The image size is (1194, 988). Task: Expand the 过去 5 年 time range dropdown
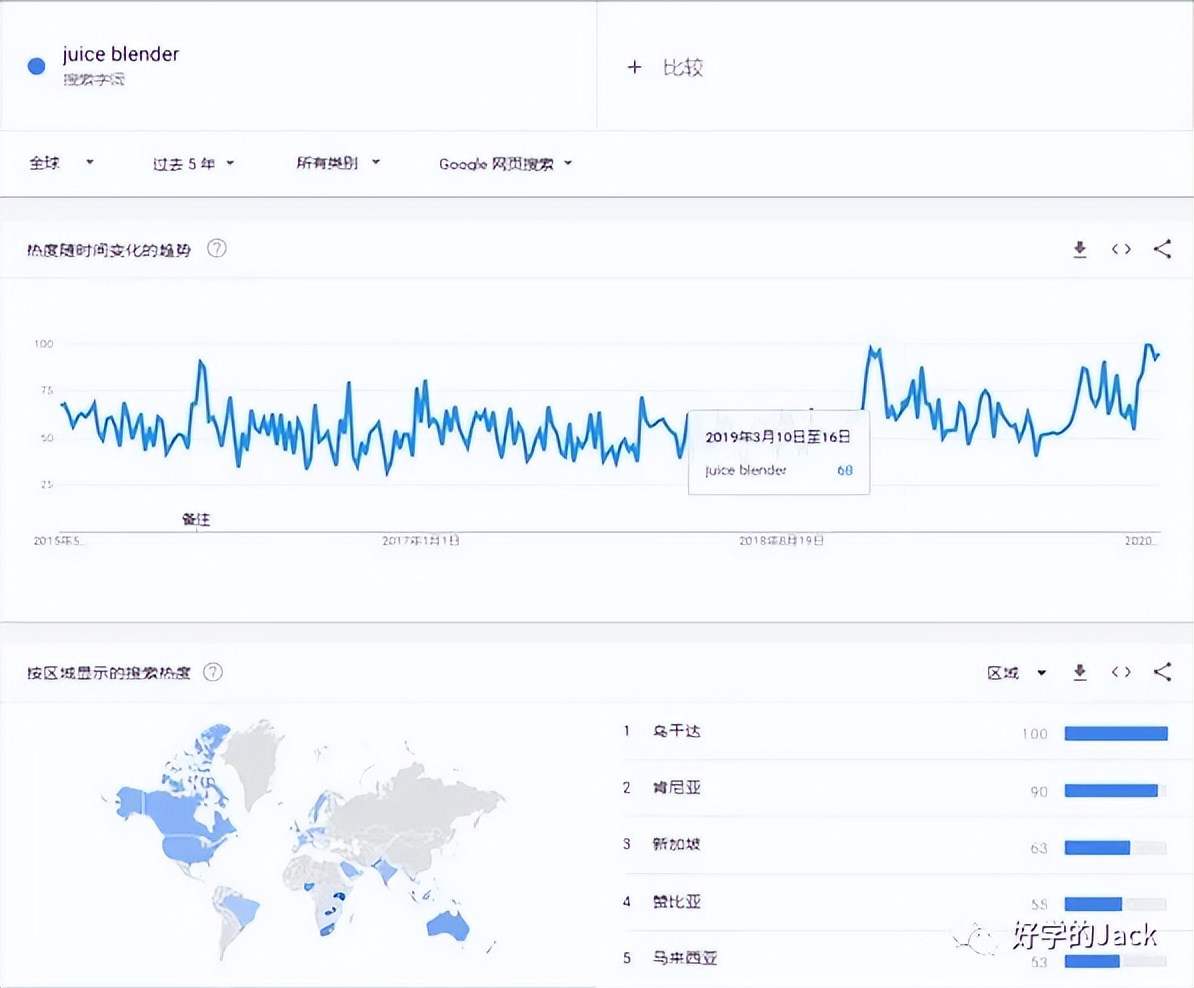pos(193,164)
